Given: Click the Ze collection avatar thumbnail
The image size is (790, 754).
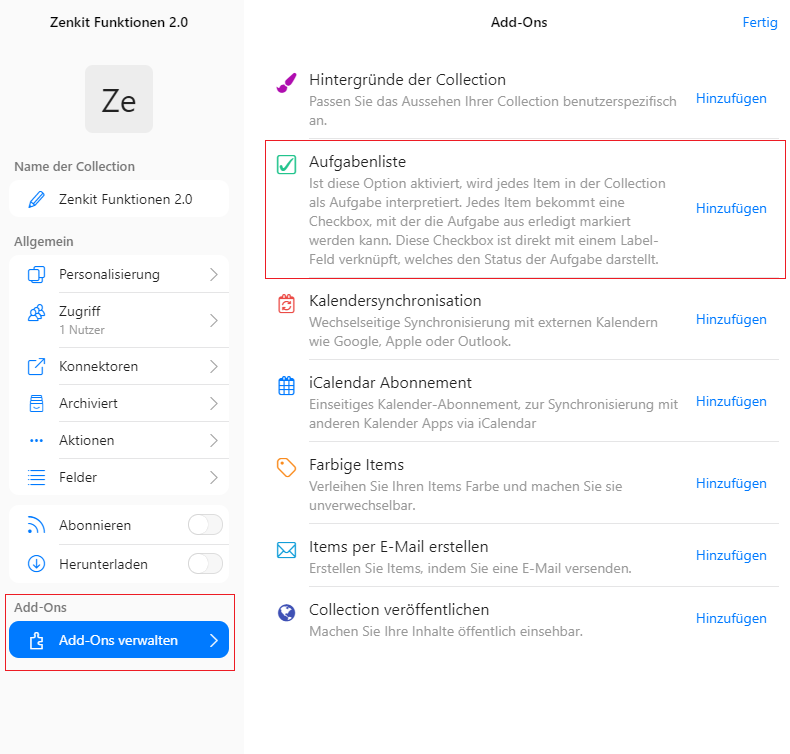Looking at the screenshot, I should pos(119,99).
